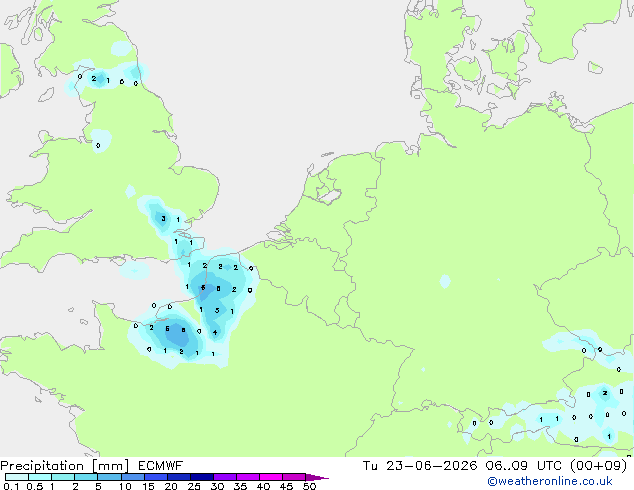Click the legend scale label '10'
The width and height of the screenshot is (634, 490).
(x=125, y=486)
